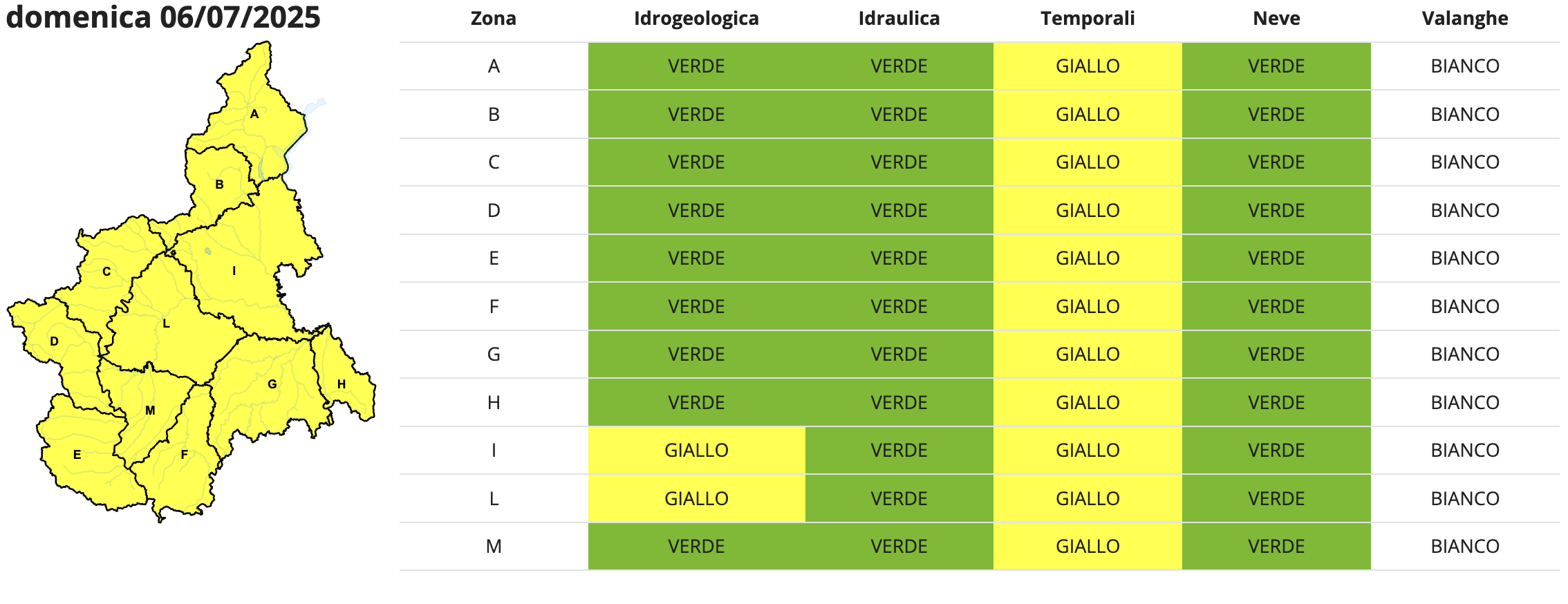Select row letter M in Zona column
Screen dimensions: 1568x604
point(494,547)
